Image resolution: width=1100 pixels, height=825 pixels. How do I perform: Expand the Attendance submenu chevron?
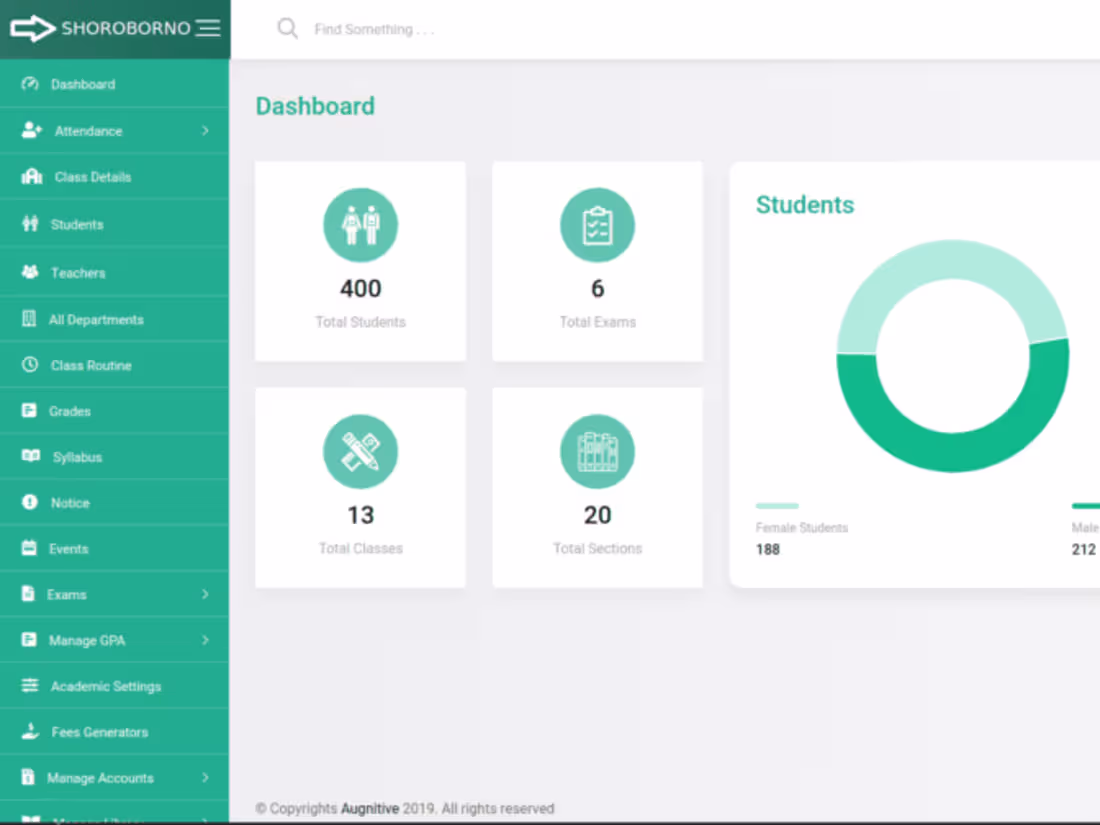coord(205,130)
